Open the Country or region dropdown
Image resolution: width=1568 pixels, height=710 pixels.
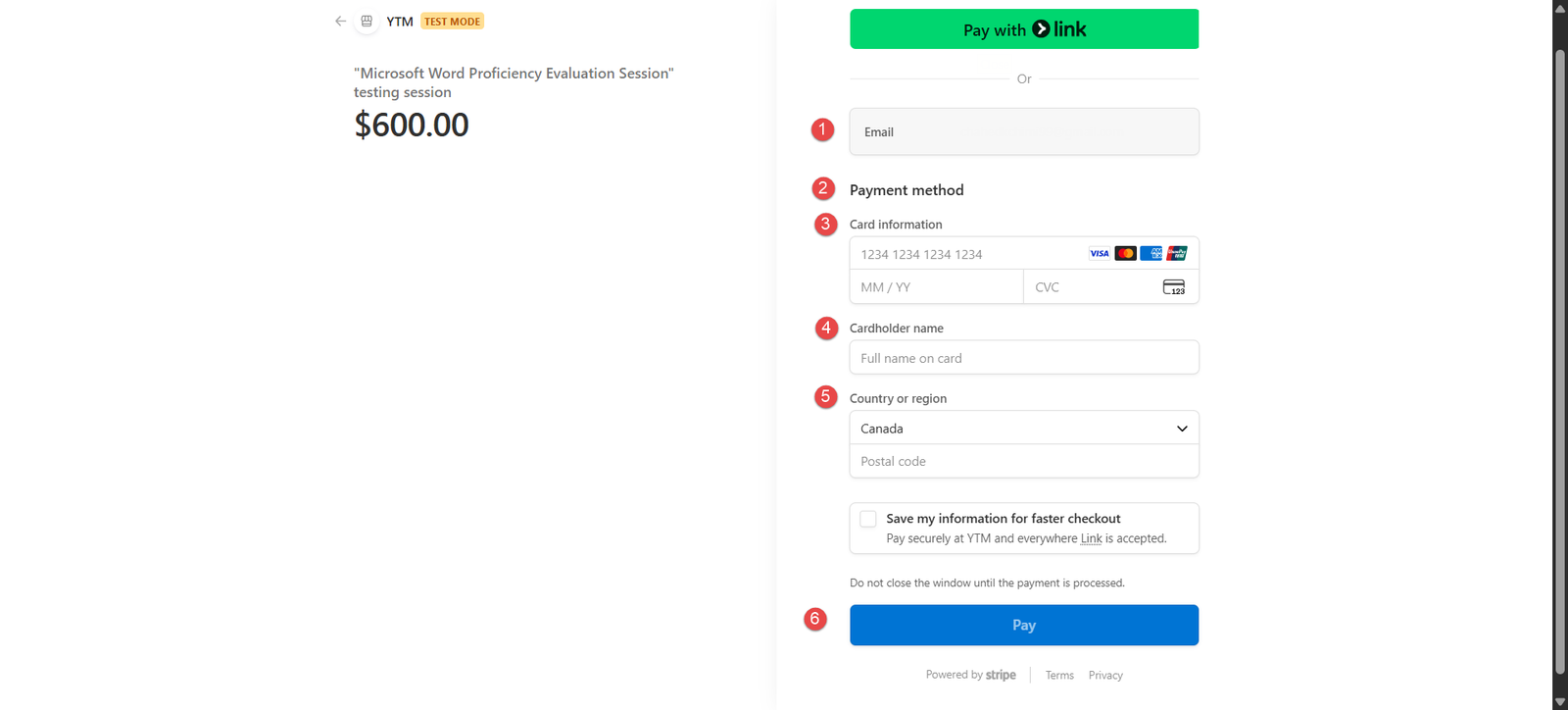1023,429
